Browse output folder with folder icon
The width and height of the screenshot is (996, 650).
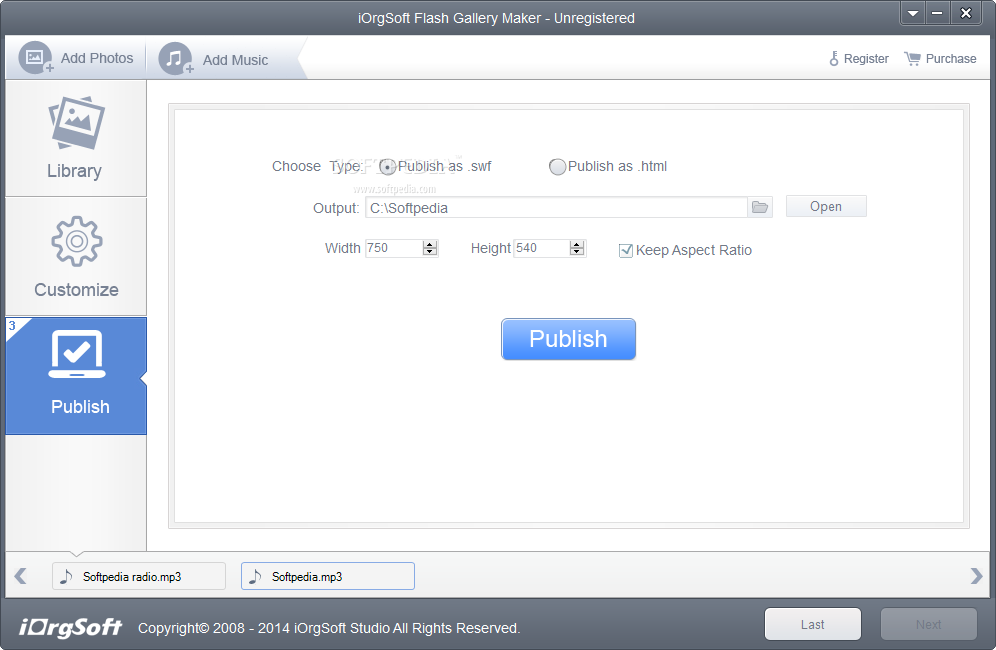(760, 207)
